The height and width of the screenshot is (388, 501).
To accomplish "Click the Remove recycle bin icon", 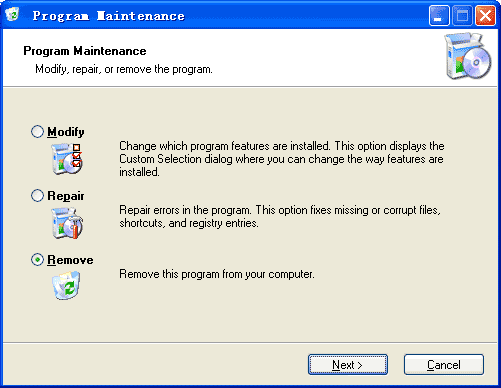I will click(x=66, y=285).
